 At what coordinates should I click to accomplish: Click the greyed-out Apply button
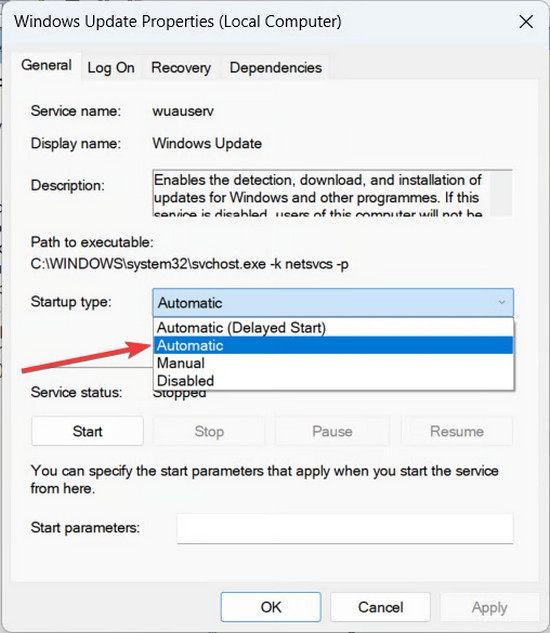click(x=489, y=607)
